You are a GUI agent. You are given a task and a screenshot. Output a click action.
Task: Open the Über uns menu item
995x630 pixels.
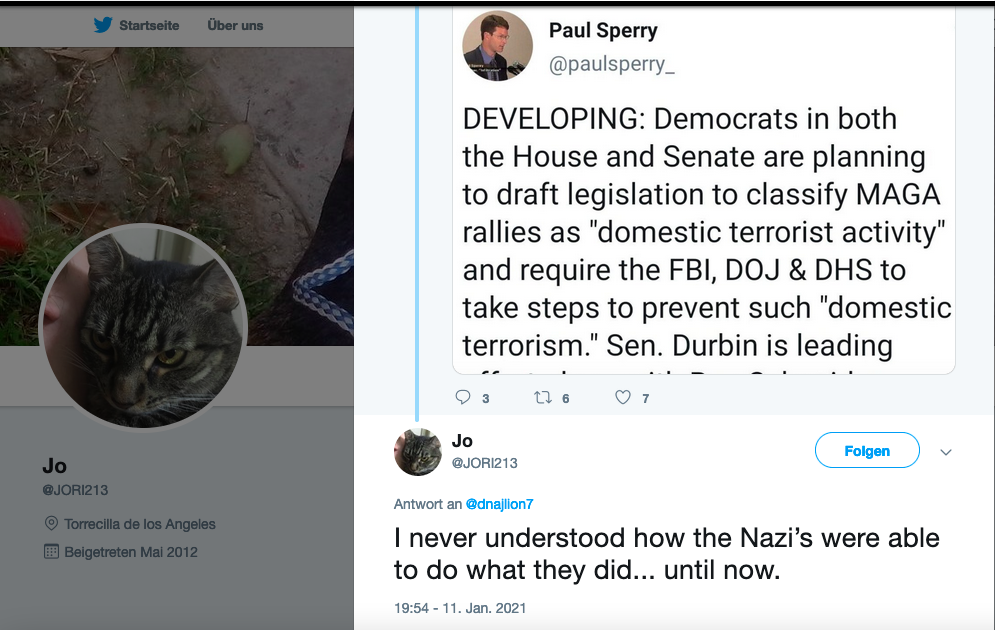[235, 25]
